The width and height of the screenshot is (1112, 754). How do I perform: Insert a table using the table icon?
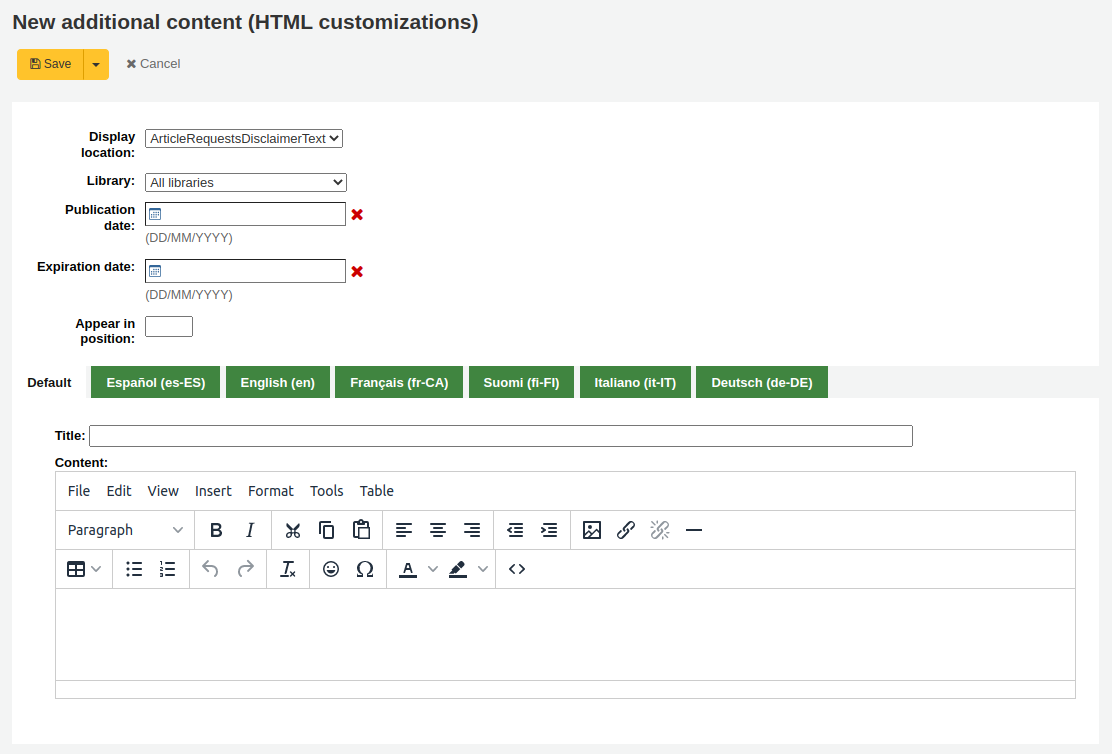pos(76,569)
